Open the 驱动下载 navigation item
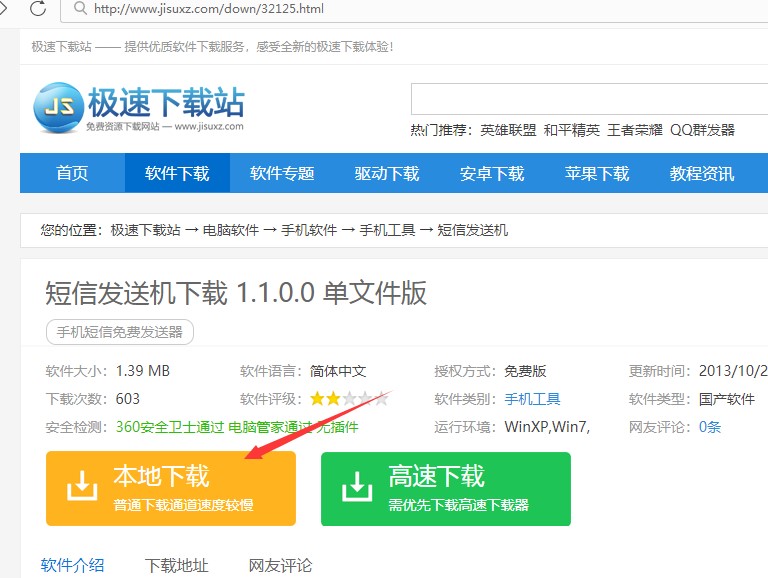Viewport: 768px width, 578px height. pyautogui.click(x=387, y=173)
